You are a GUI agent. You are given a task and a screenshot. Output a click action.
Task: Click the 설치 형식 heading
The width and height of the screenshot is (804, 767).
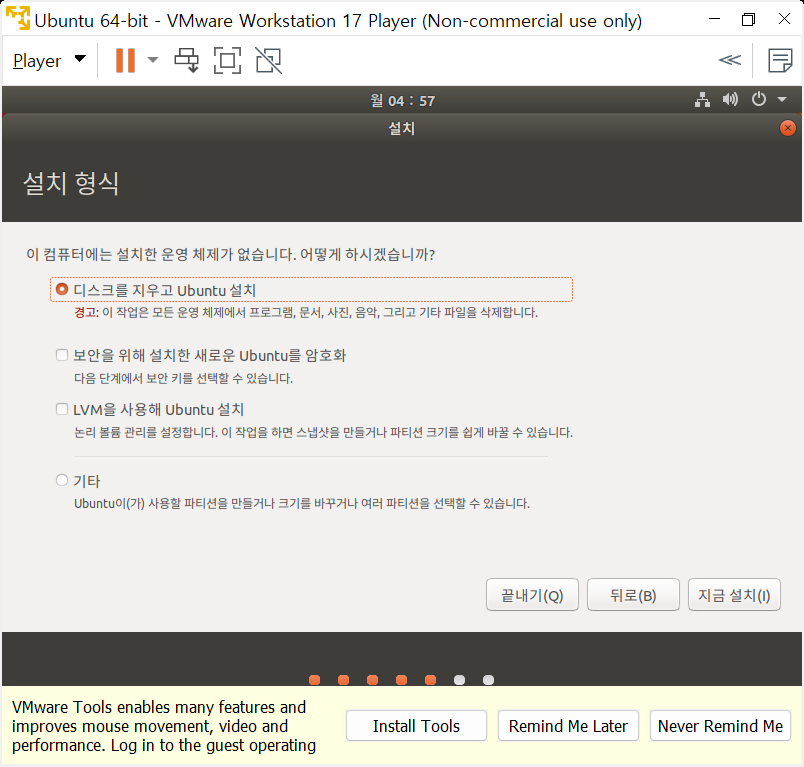point(71,183)
